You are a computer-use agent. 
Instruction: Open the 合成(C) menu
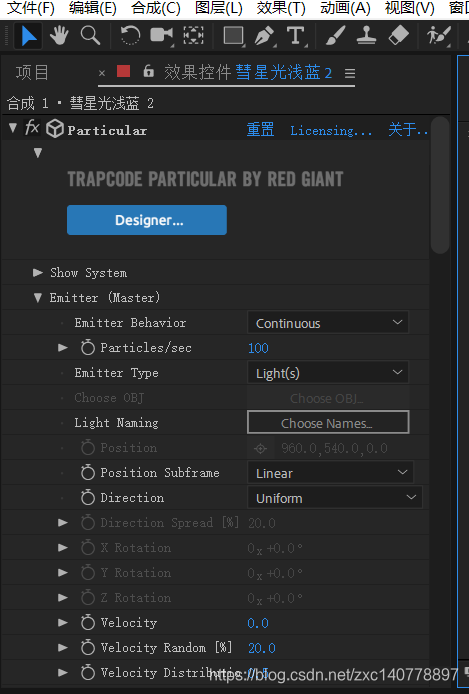pos(156,8)
